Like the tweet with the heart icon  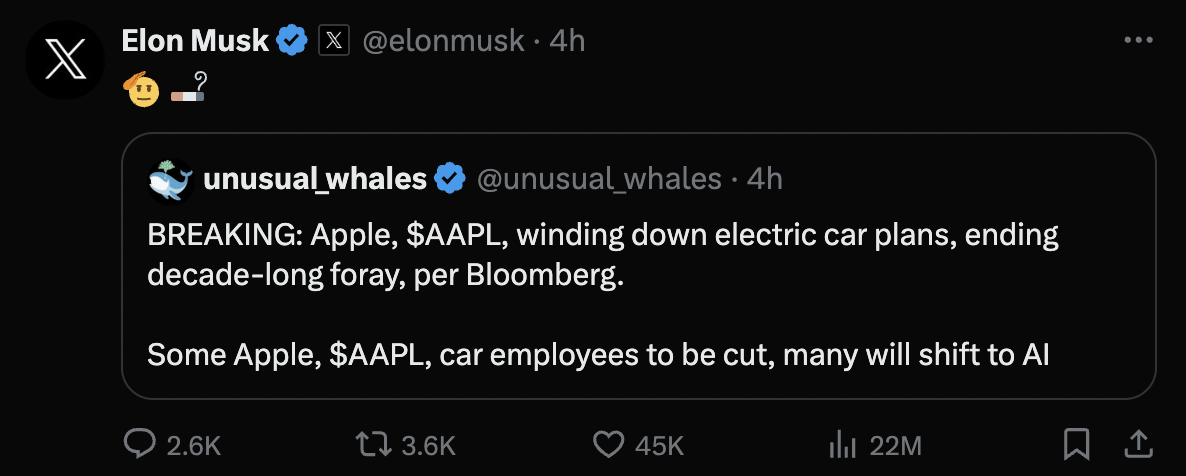coord(607,444)
